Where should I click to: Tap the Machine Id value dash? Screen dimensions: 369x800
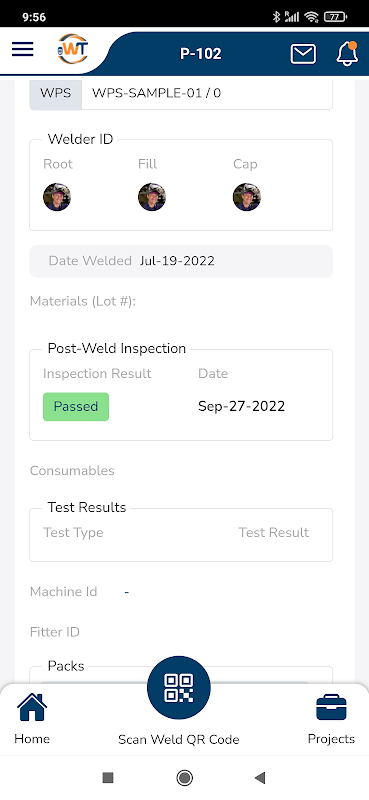click(127, 592)
